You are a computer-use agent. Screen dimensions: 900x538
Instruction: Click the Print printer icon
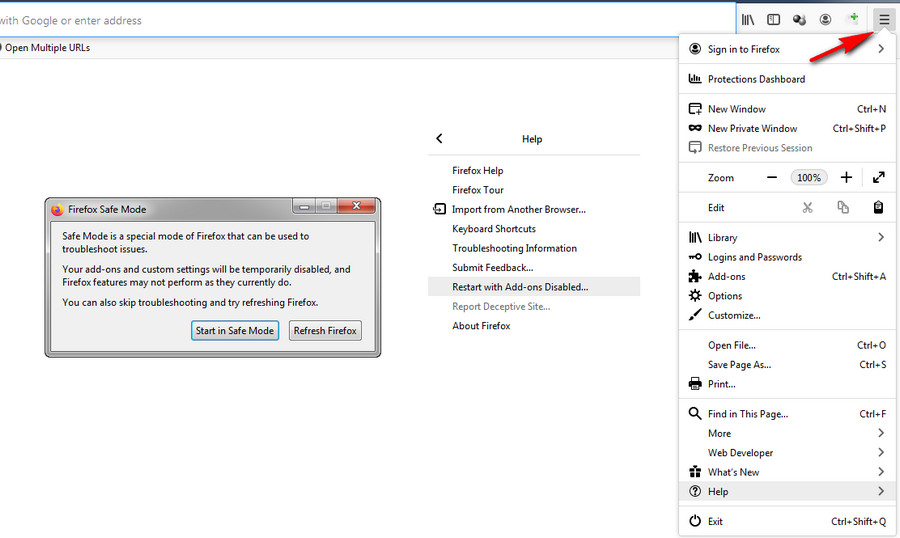click(695, 384)
